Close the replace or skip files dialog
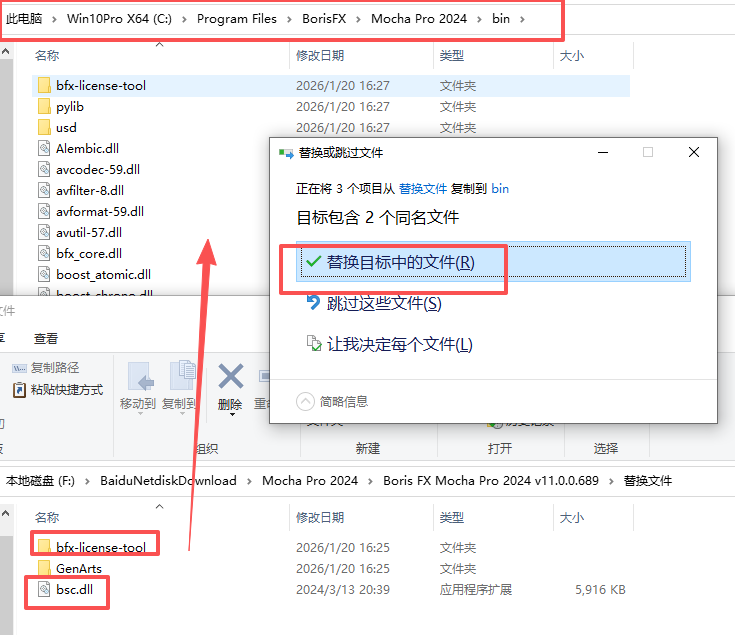The image size is (735, 635). click(x=694, y=152)
